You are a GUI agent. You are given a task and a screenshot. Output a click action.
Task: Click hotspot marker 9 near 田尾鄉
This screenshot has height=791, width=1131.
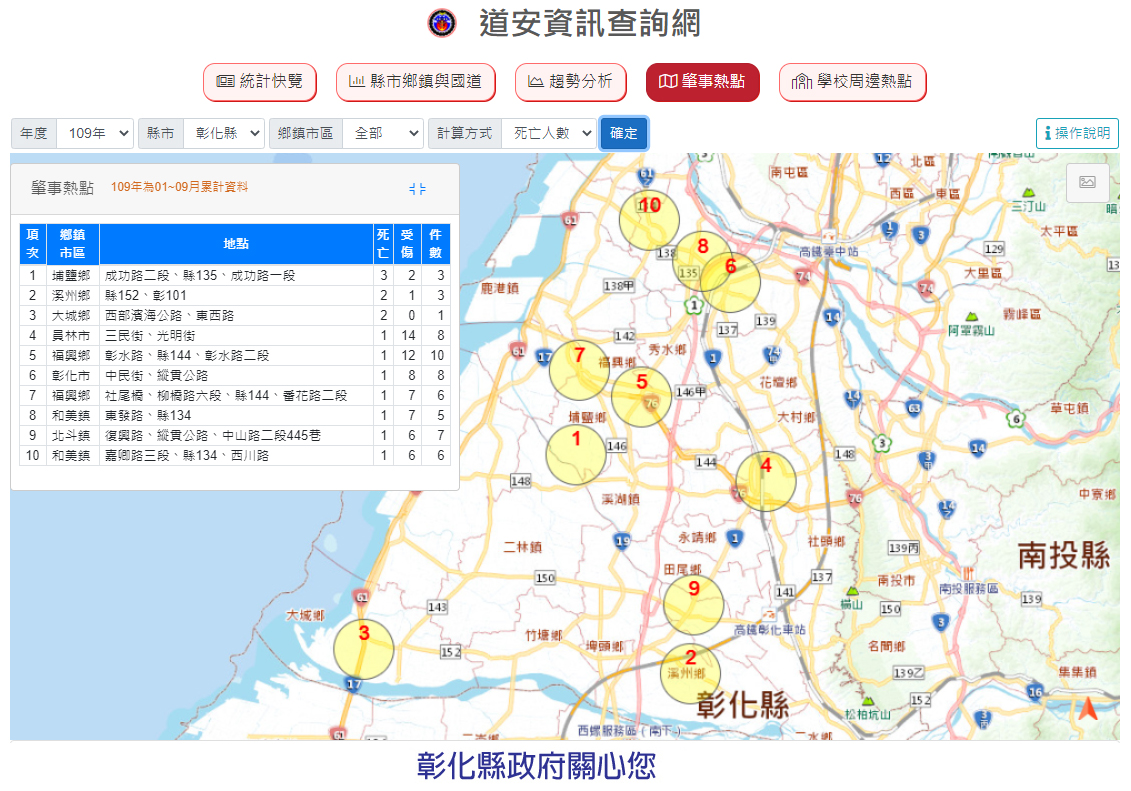click(x=693, y=604)
